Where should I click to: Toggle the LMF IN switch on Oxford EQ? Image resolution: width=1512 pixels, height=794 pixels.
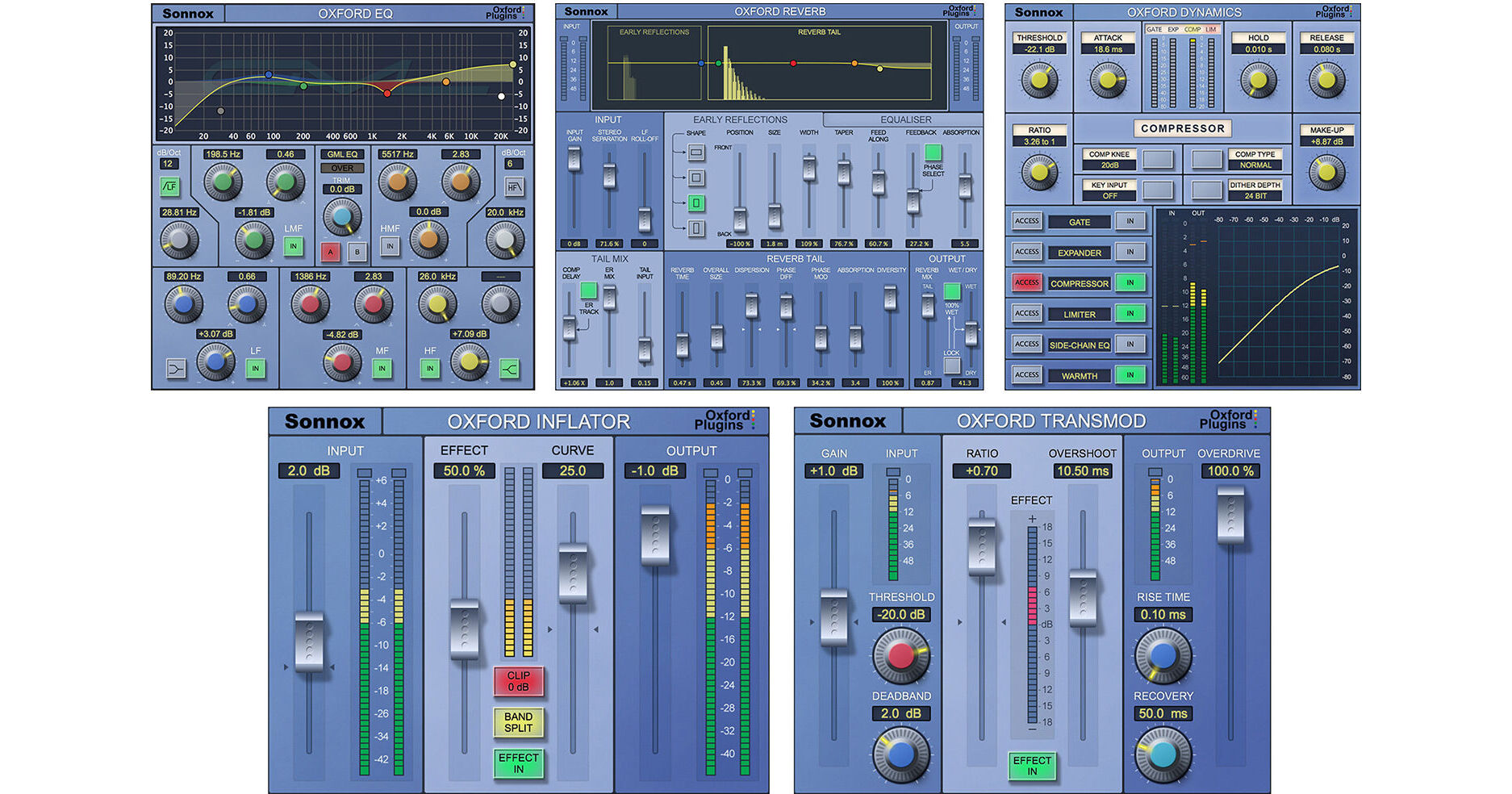293,244
